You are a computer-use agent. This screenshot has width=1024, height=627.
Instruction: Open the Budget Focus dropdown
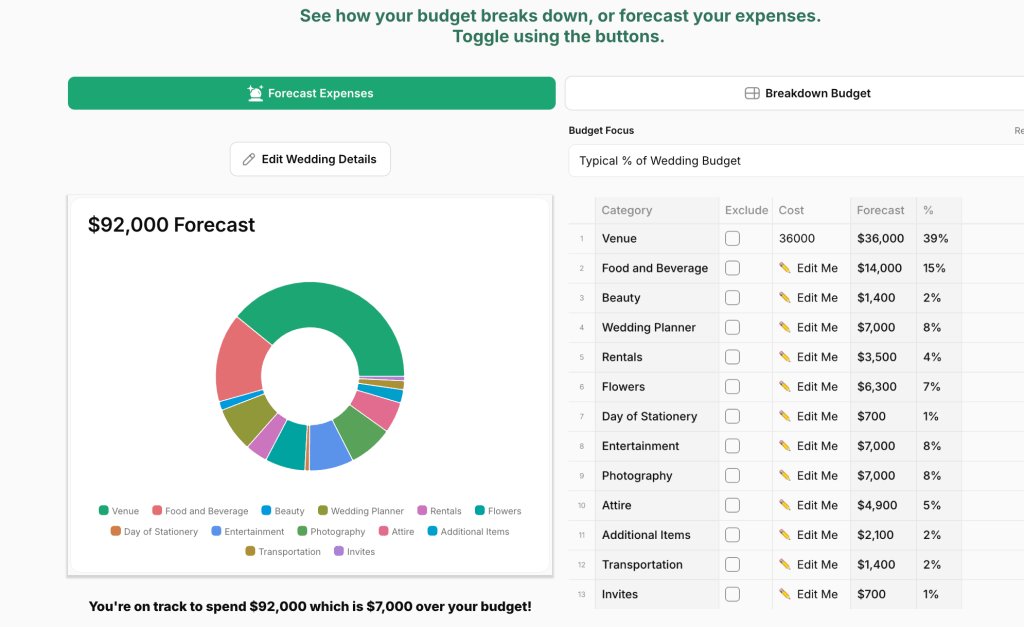click(x=795, y=160)
